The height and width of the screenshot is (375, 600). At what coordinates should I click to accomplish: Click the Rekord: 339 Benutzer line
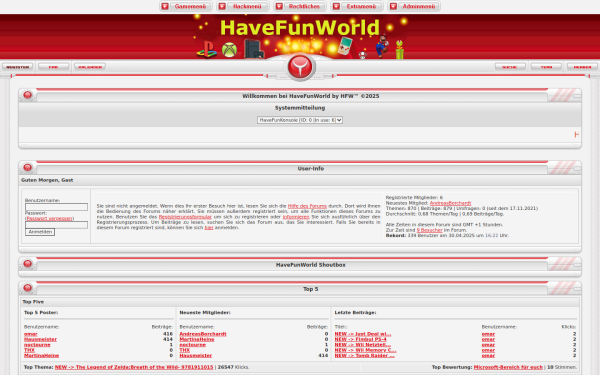[447, 236]
